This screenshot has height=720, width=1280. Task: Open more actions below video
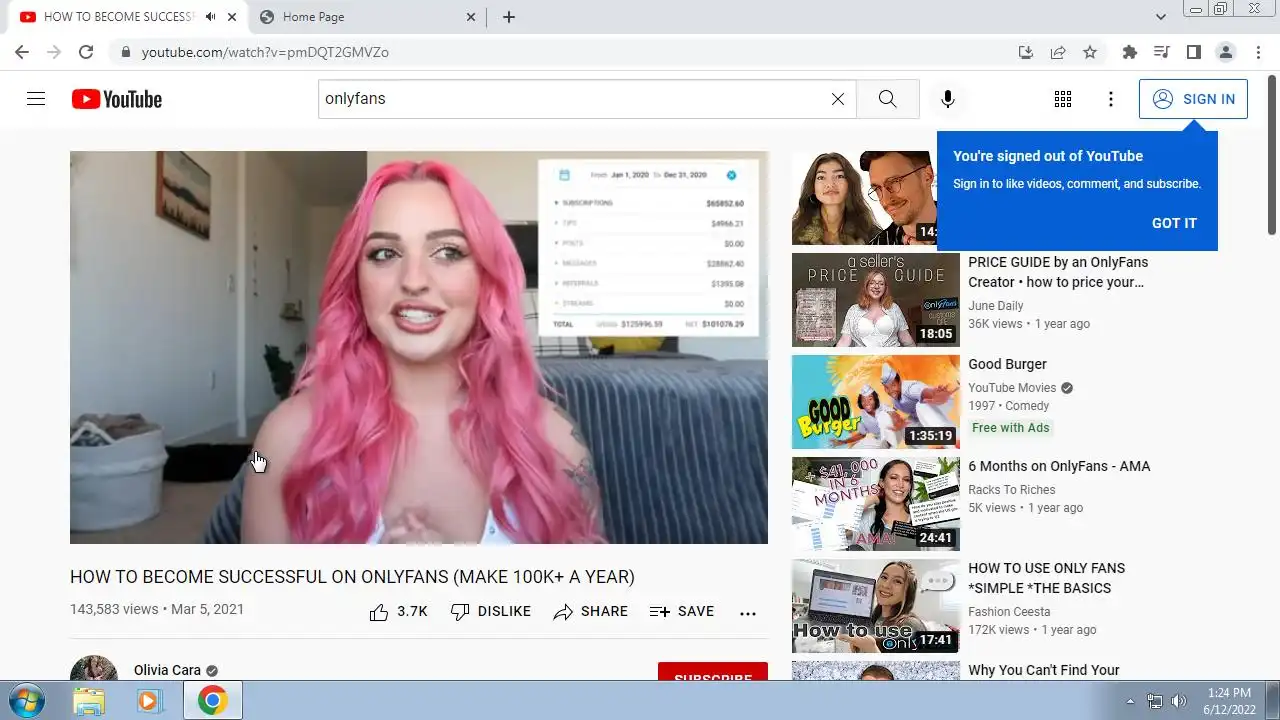[748, 613]
